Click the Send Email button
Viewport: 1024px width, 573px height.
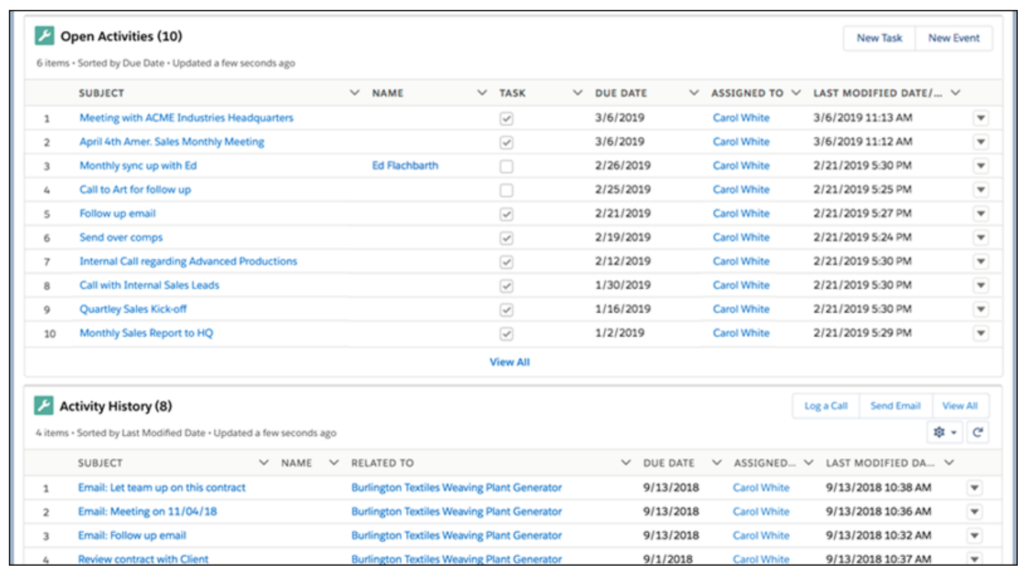895,406
